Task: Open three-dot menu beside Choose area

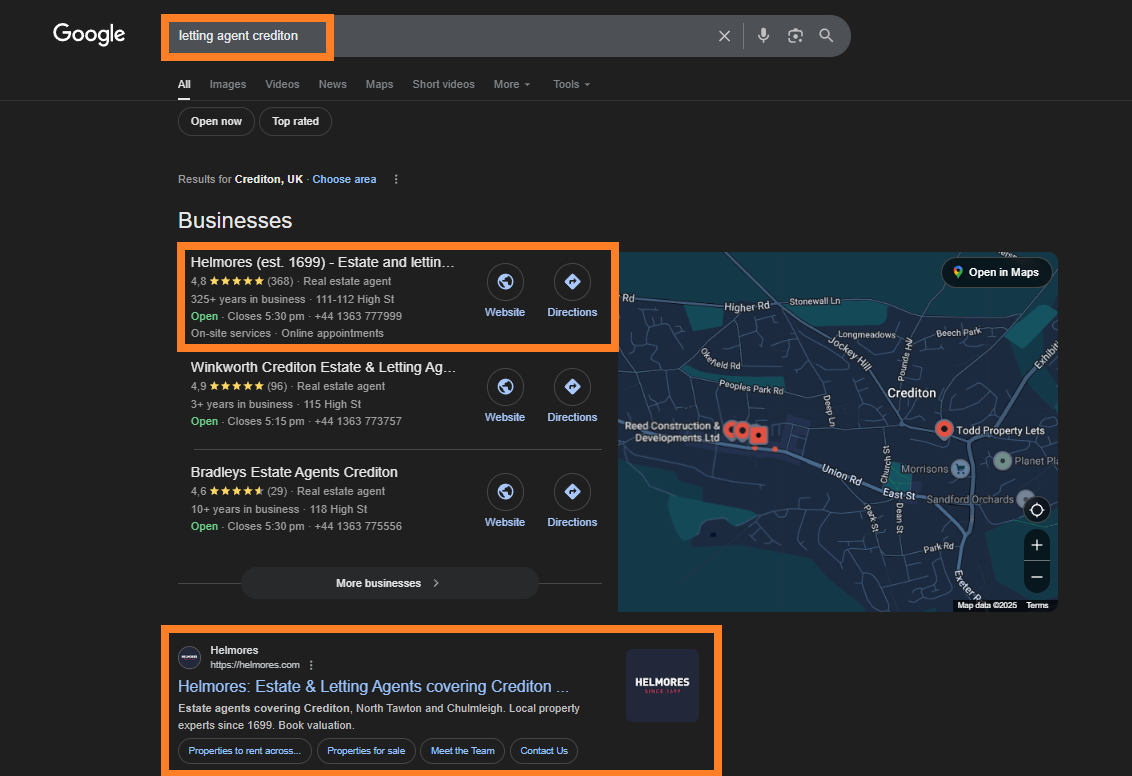Action: [x=396, y=179]
